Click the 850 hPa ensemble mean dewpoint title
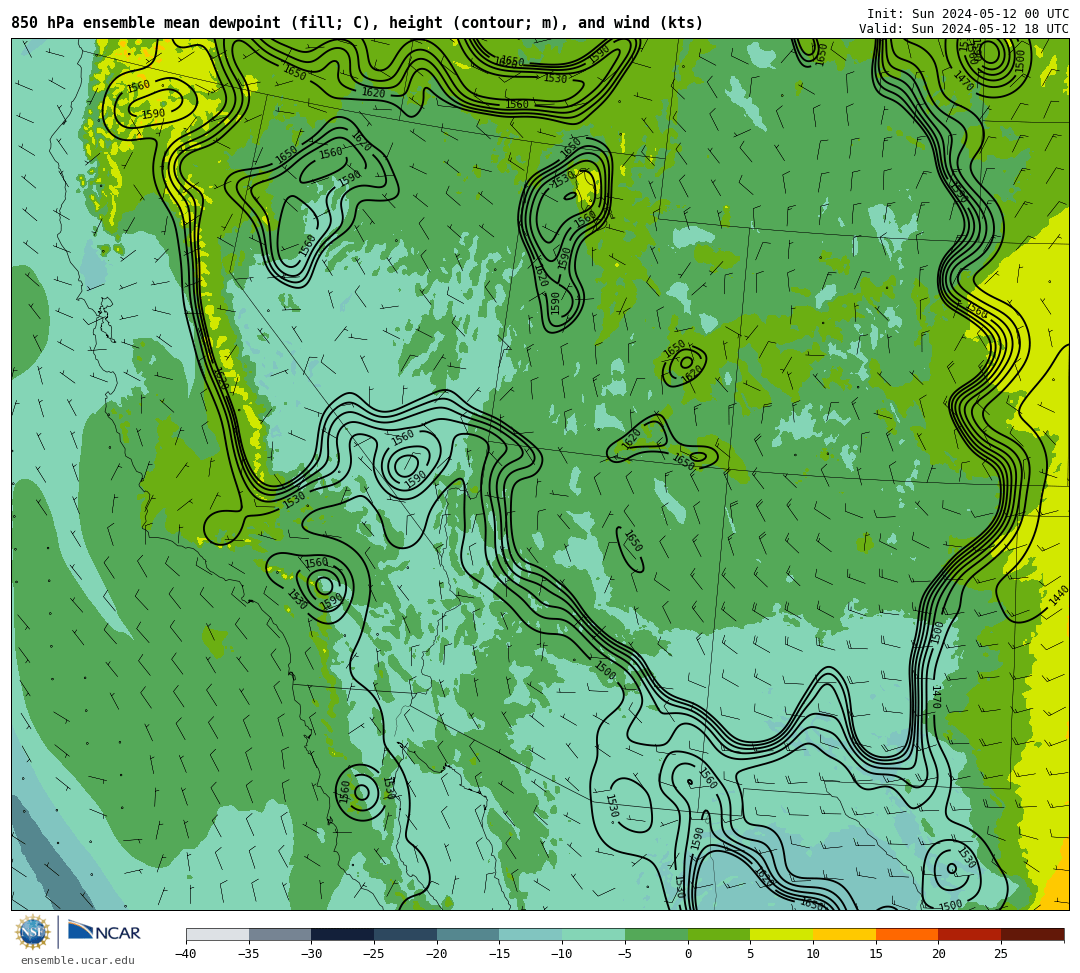1080x973 pixels. pos(357,23)
